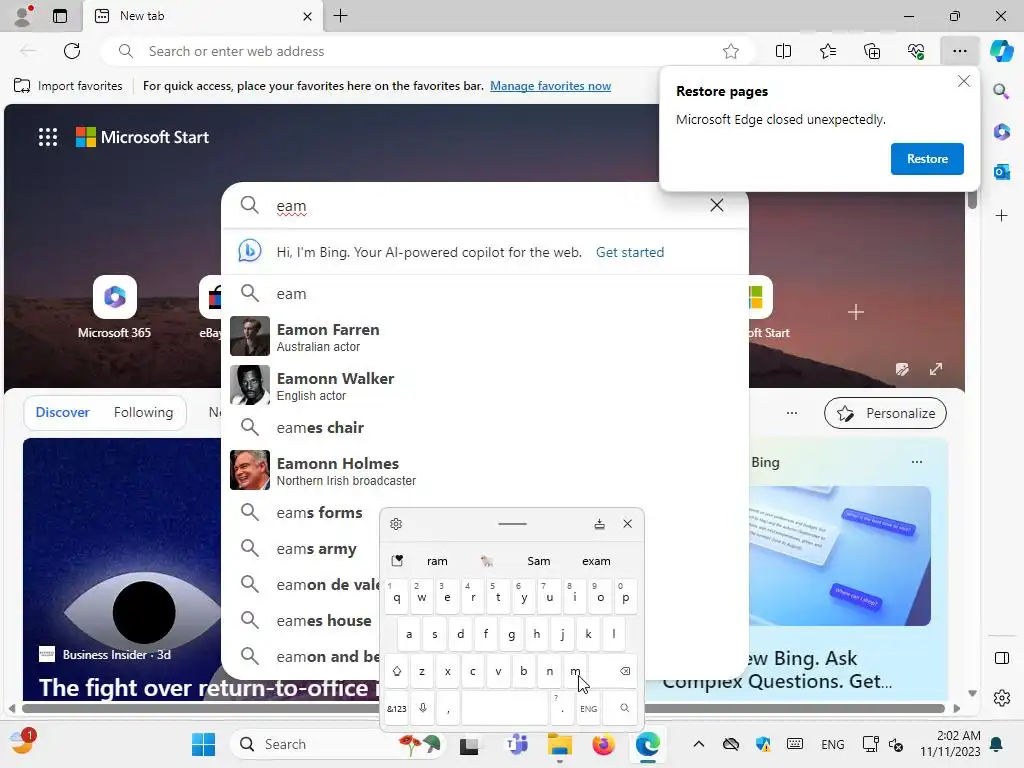1024x768 pixels.
Task: Open Outlook in the sidebar
Action: click(1001, 172)
